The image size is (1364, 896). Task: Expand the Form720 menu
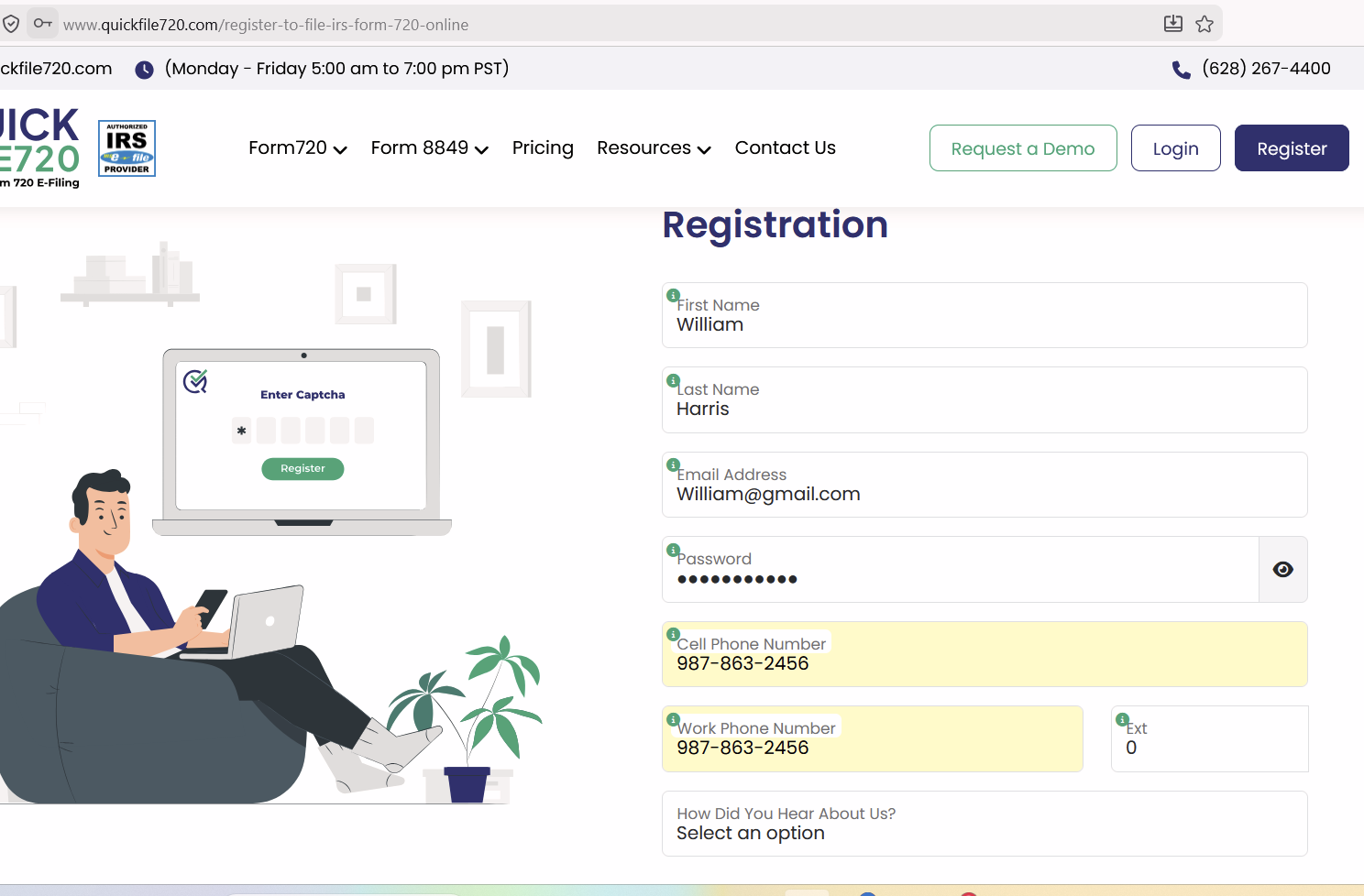(298, 148)
